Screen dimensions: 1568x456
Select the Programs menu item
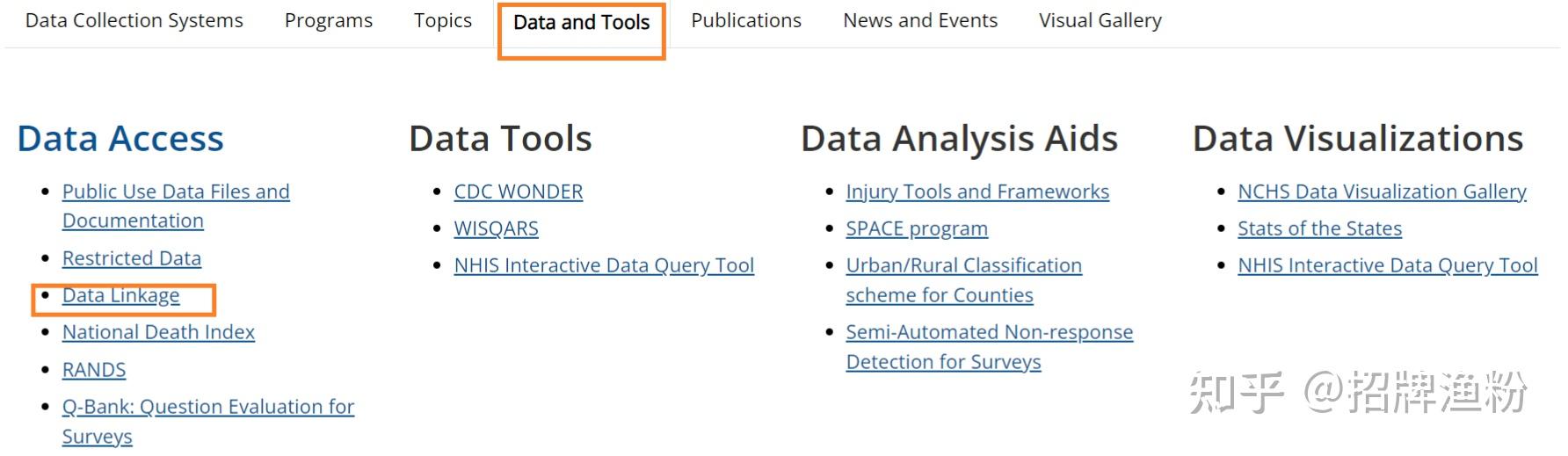tap(328, 20)
